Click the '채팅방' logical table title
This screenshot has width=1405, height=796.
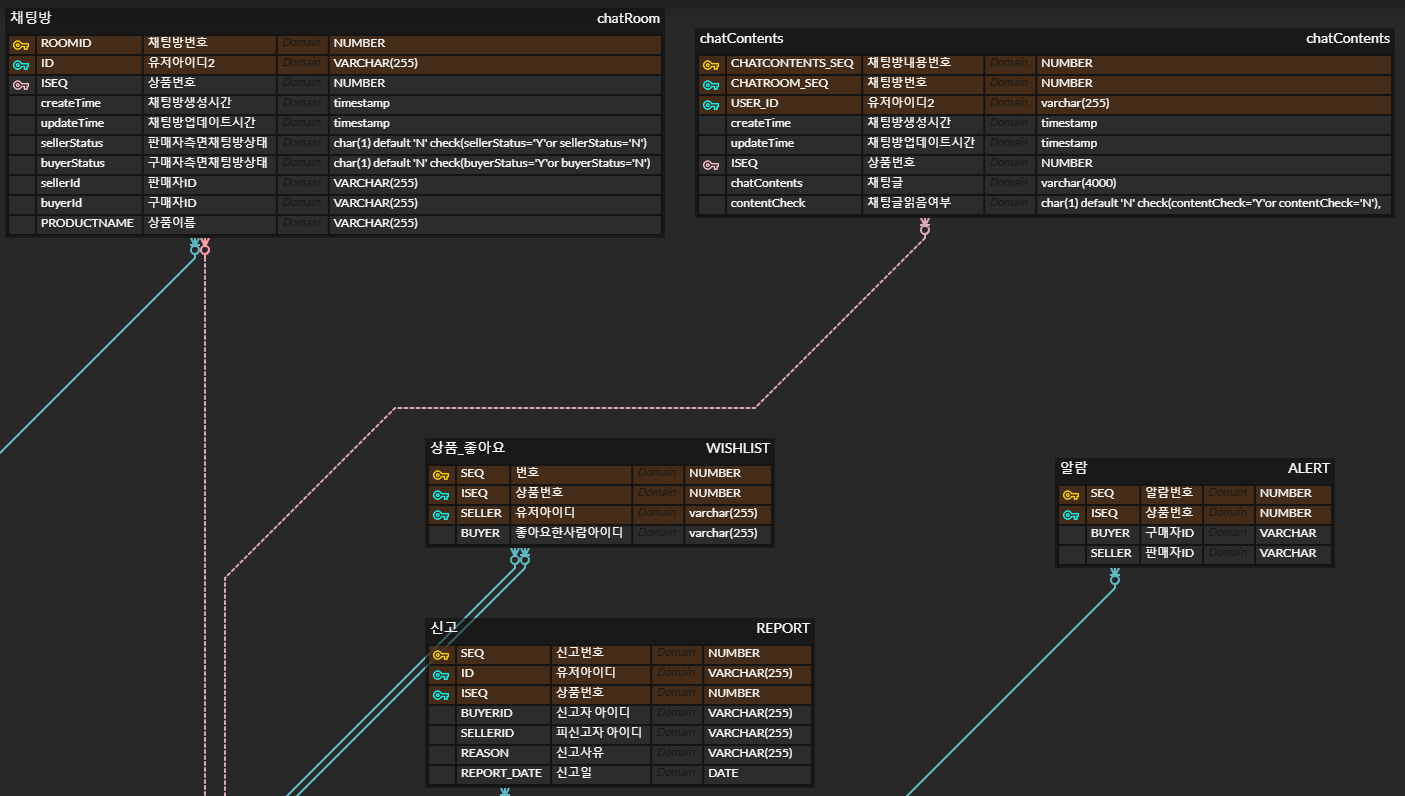(30, 18)
